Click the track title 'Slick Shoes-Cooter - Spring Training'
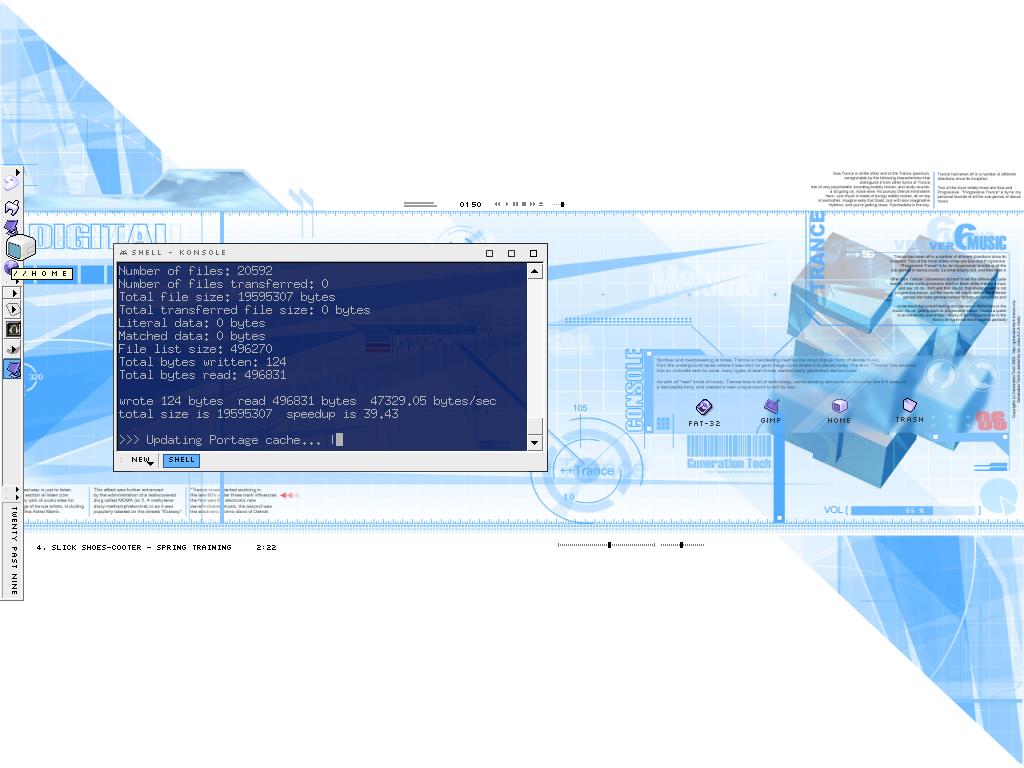 point(141,547)
